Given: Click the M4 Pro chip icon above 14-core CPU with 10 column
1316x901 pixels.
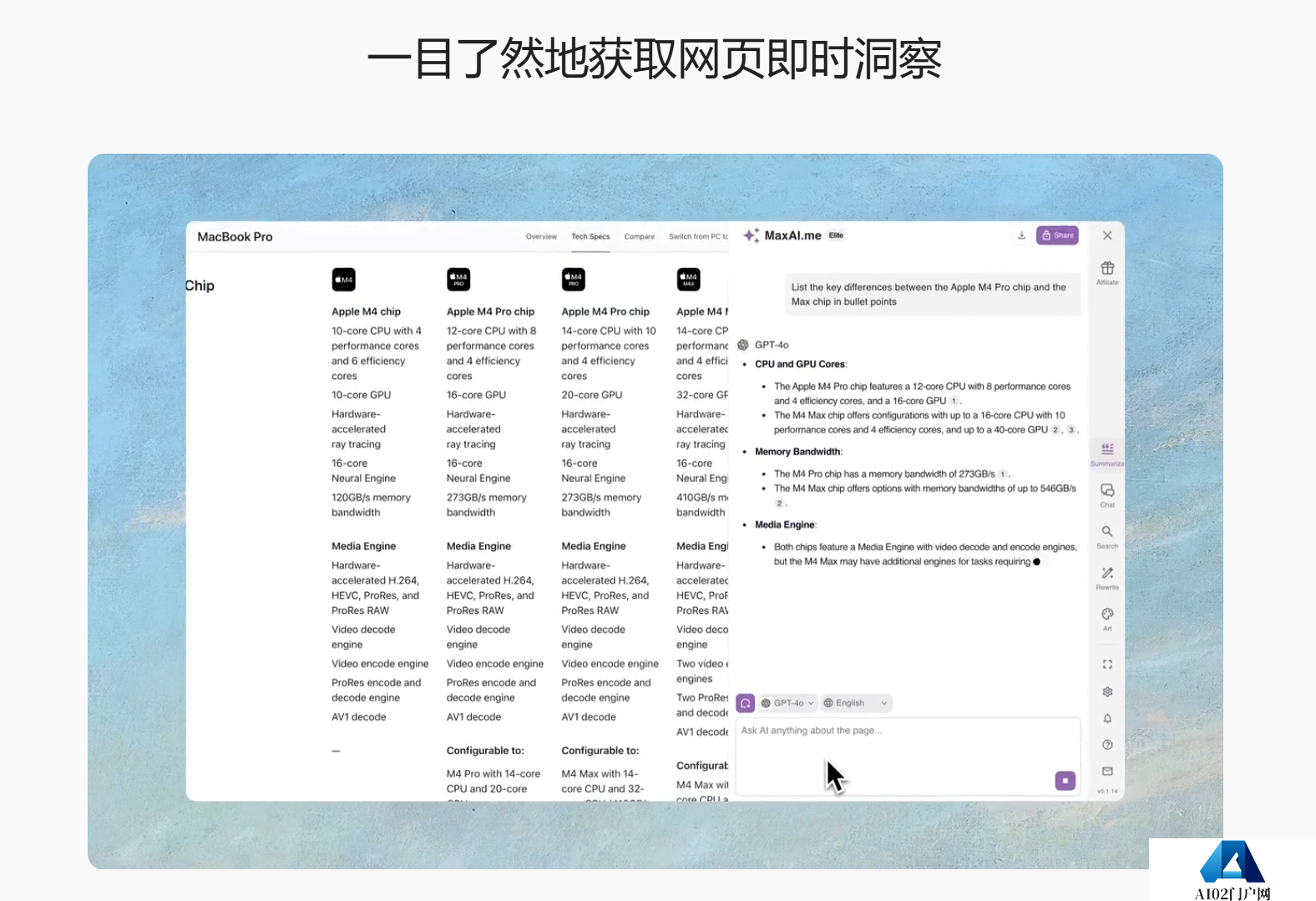Looking at the screenshot, I should pyautogui.click(x=574, y=280).
